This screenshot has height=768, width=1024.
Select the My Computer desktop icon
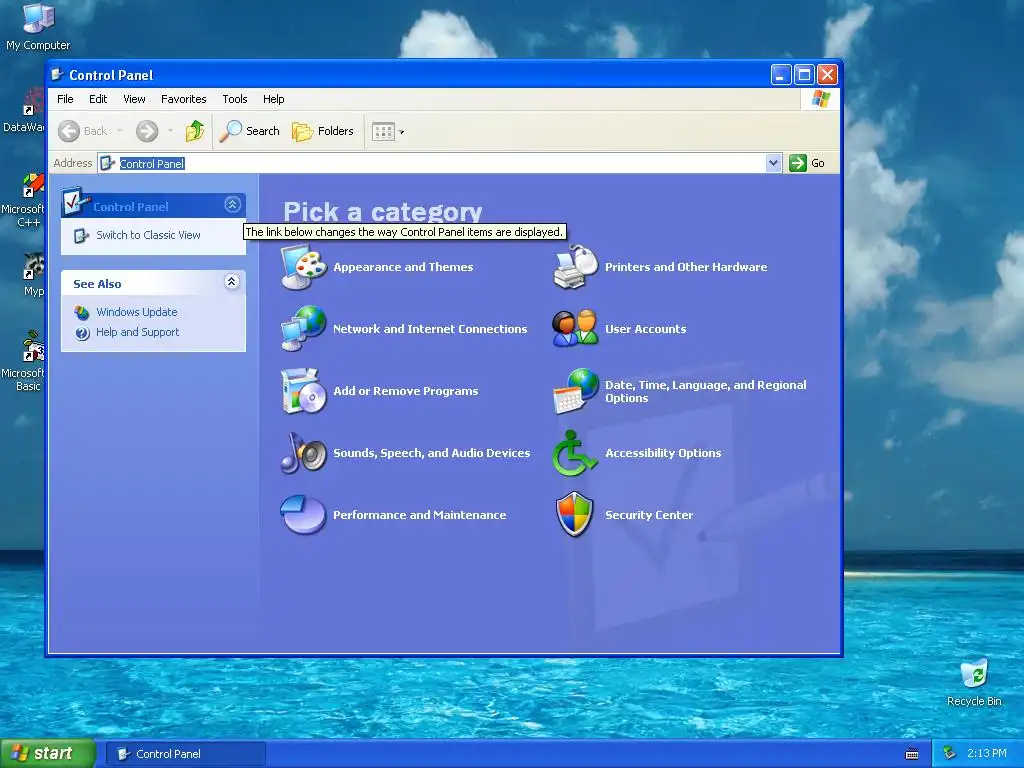click(38, 26)
